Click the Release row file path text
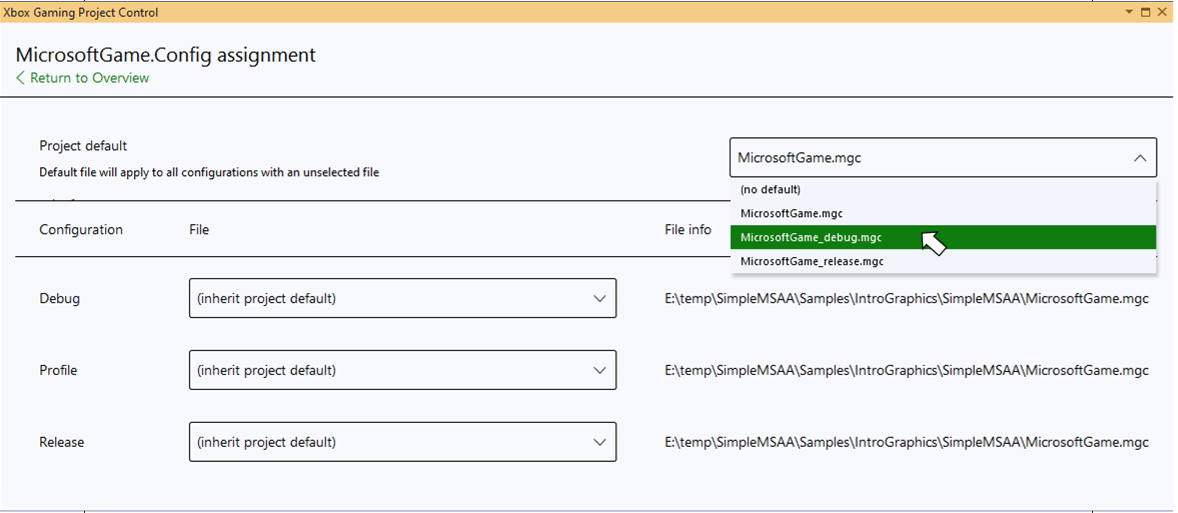 pos(907,443)
